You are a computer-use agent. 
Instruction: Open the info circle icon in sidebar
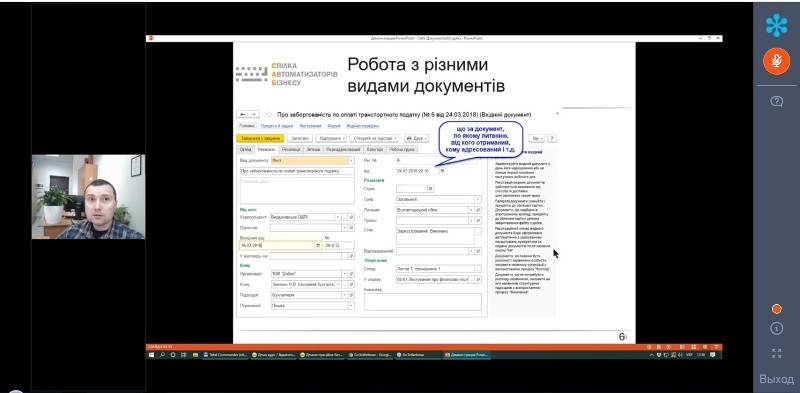(776, 329)
